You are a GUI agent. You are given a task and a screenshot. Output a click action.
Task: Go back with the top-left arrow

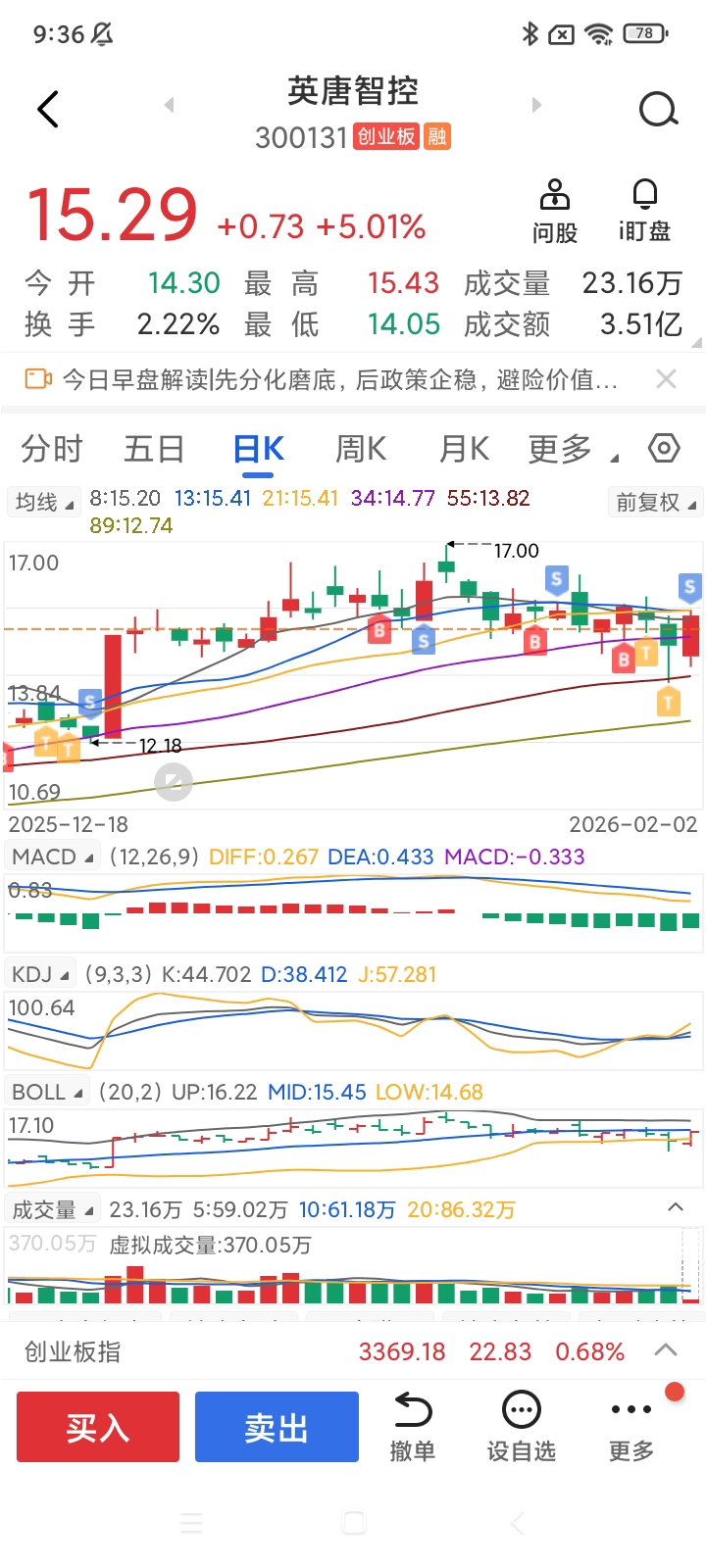pos(48,109)
